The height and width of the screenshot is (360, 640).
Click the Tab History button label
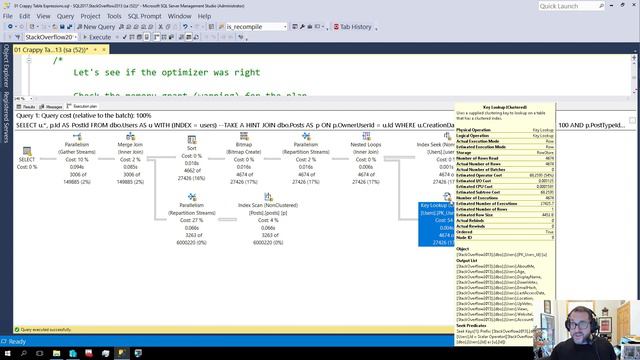tap(356, 27)
